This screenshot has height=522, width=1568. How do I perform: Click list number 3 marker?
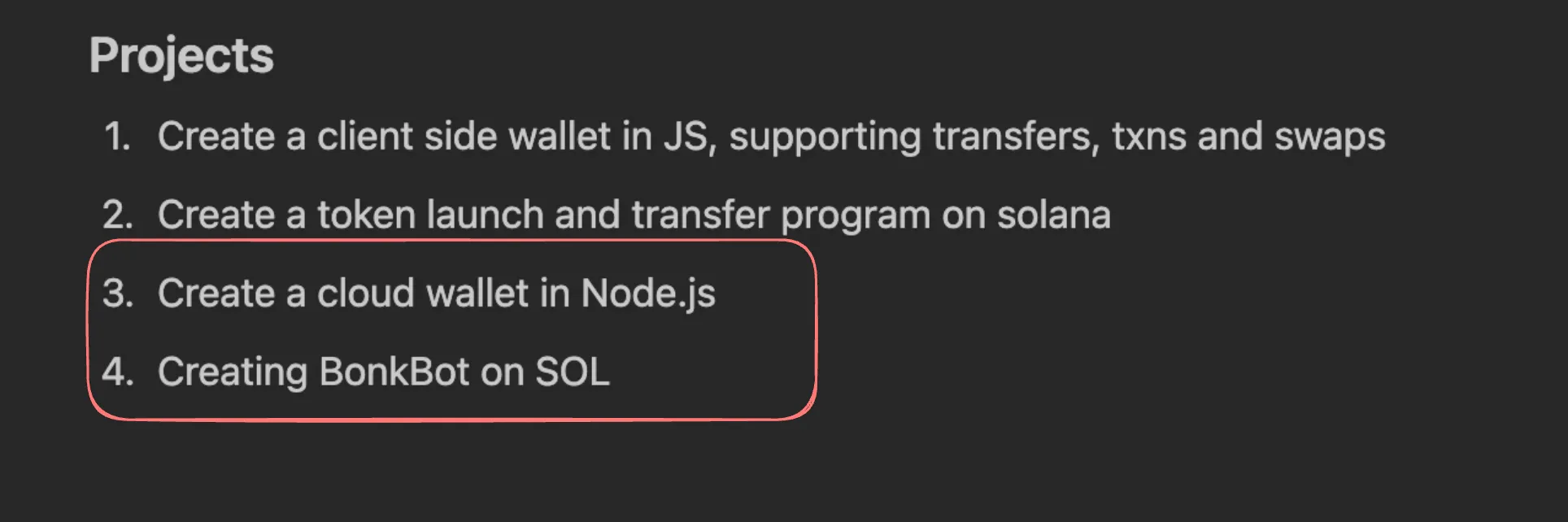117,293
